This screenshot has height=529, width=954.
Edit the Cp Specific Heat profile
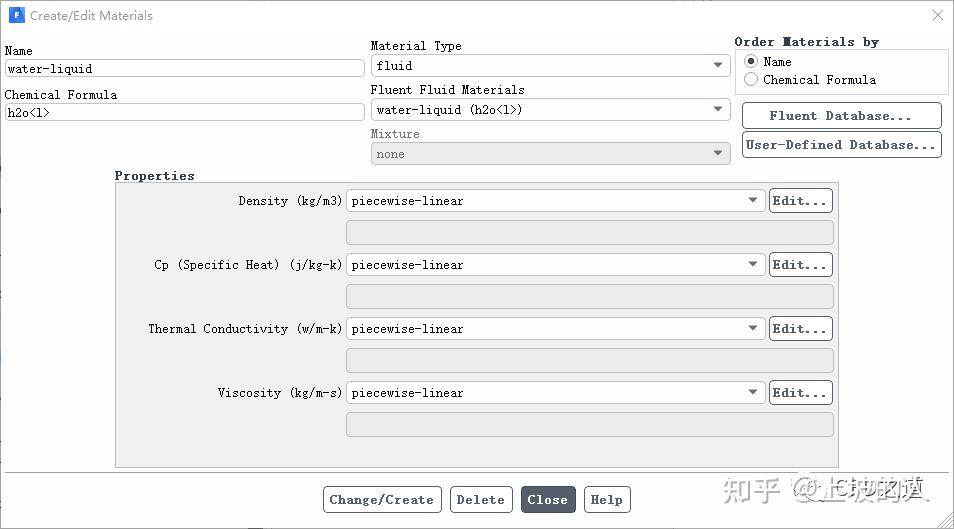click(x=801, y=265)
